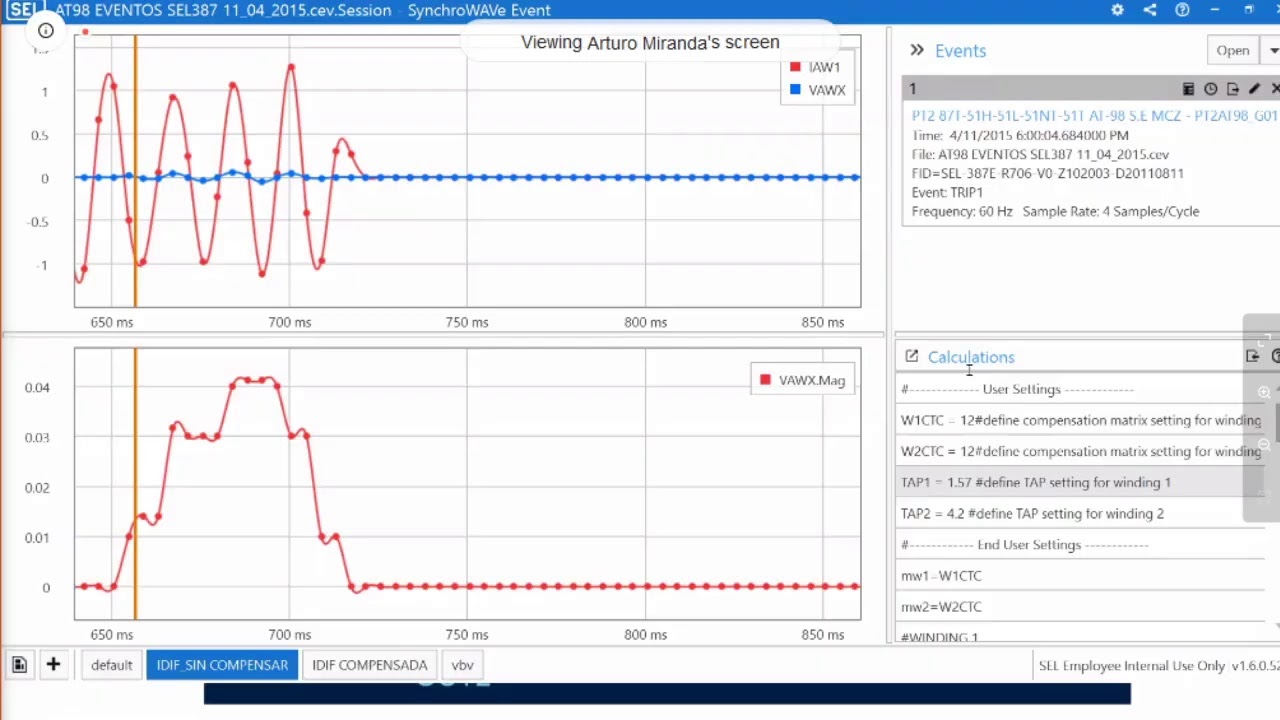This screenshot has width=1280, height=720.
Task: Switch to the IDIF_SIN COMPENSAR tab
Action: click(222, 665)
